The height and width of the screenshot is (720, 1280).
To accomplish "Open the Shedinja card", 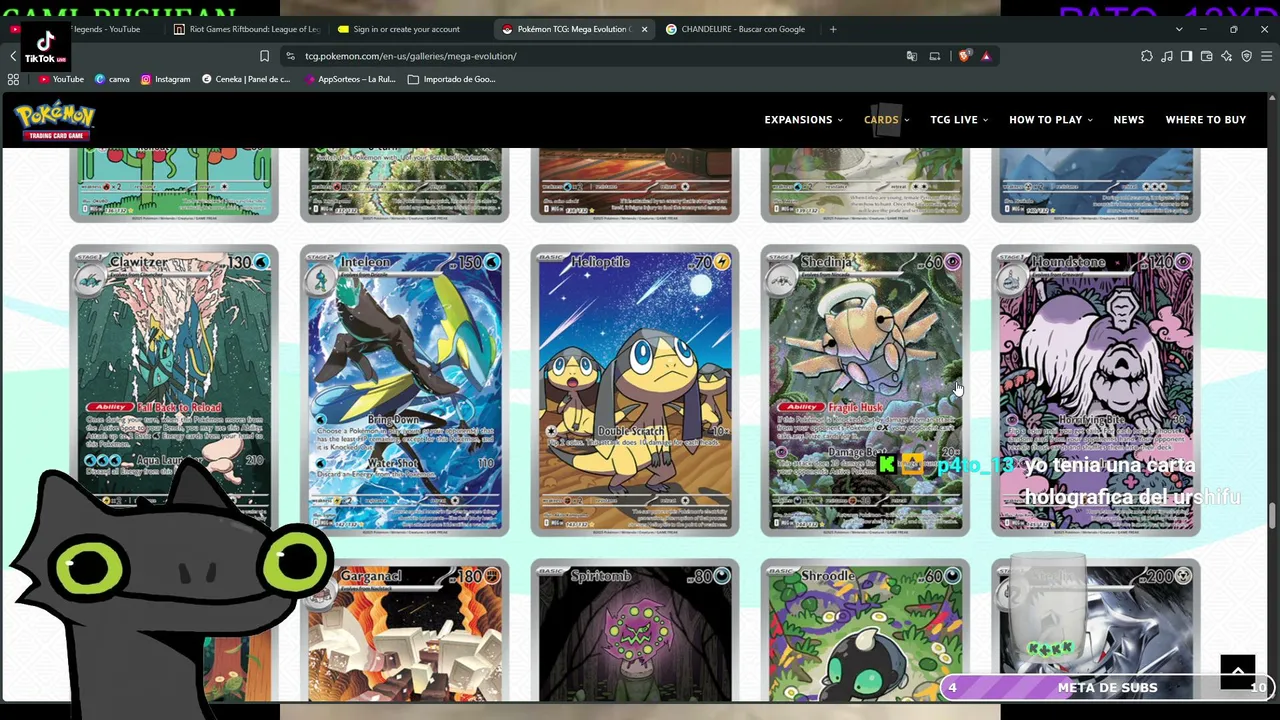I will coord(865,390).
